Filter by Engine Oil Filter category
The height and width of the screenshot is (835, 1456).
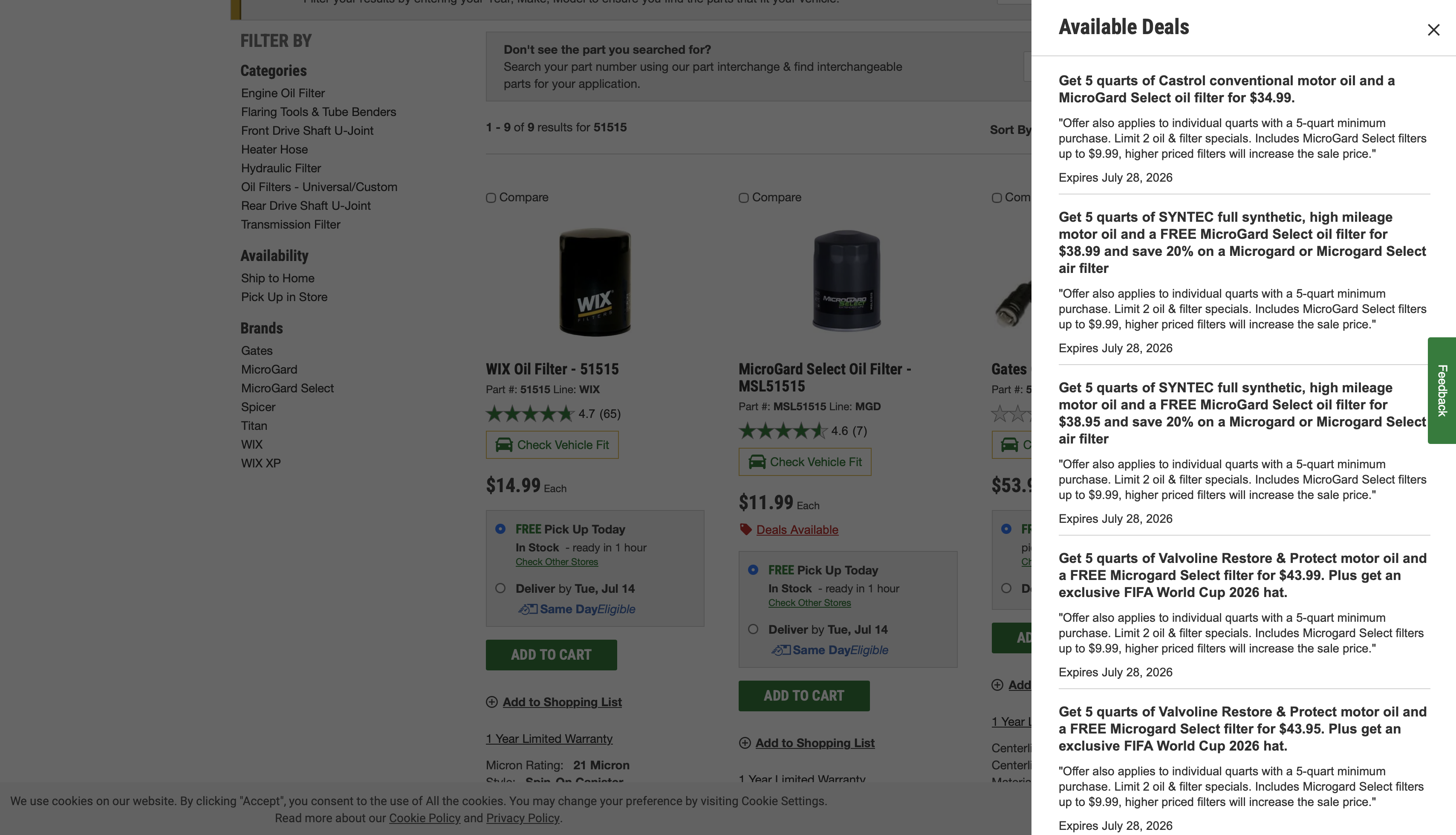(x=283, y=93)
